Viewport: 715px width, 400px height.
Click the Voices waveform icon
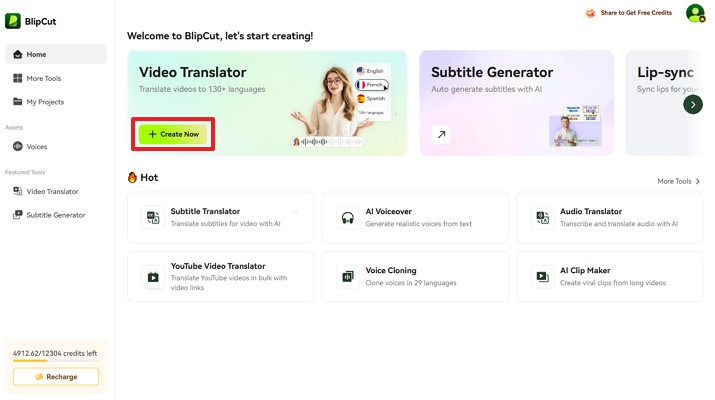coord(18,146)
